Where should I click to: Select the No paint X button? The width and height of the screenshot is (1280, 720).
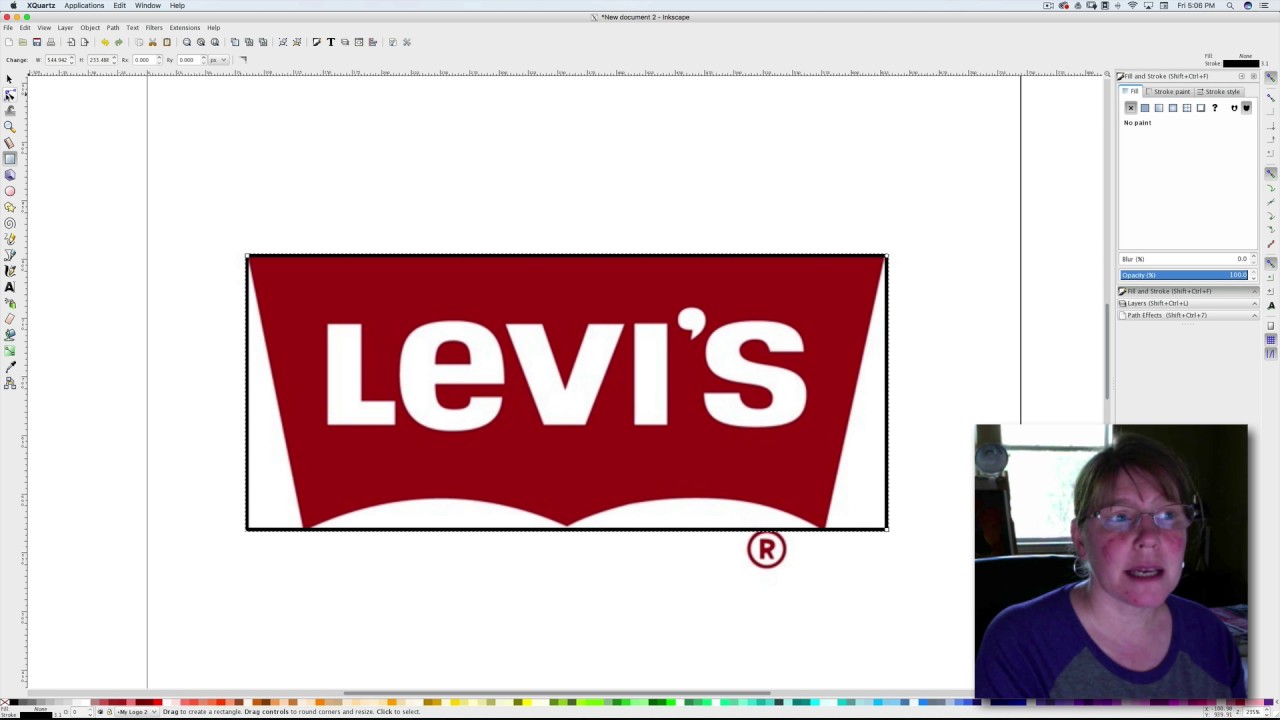tap(1131, 108)
